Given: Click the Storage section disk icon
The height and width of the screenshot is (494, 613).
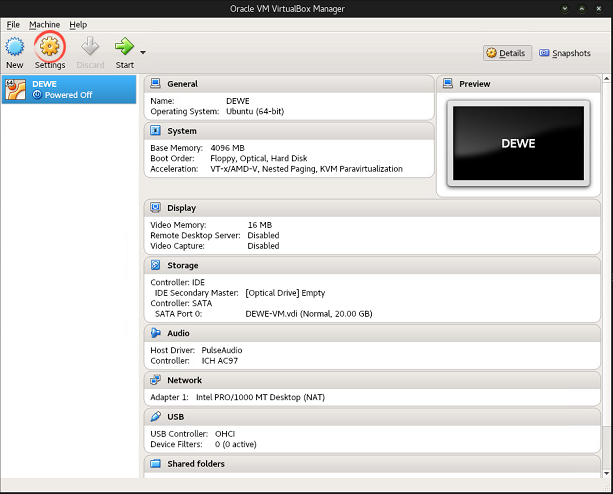Looking at the screenshot, I should 155,265.
